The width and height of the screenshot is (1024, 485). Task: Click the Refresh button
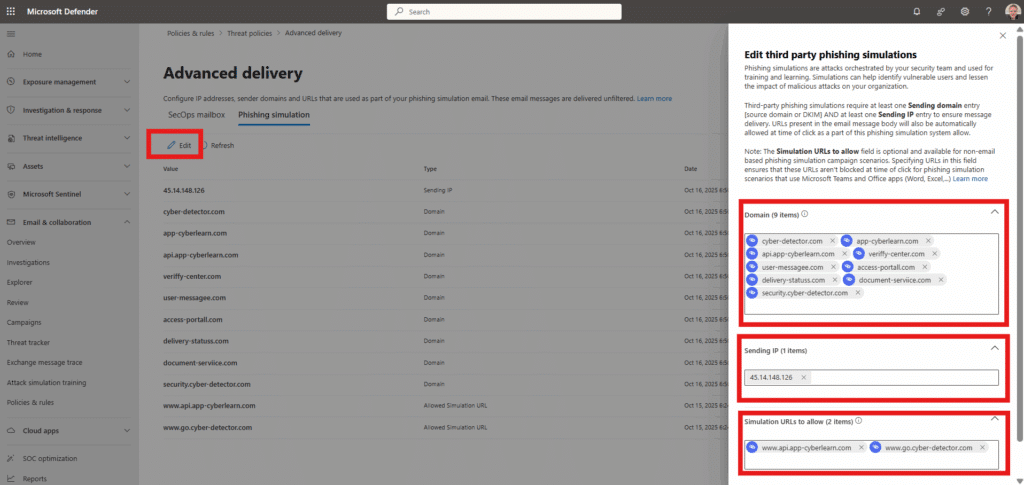click(217, 146)
